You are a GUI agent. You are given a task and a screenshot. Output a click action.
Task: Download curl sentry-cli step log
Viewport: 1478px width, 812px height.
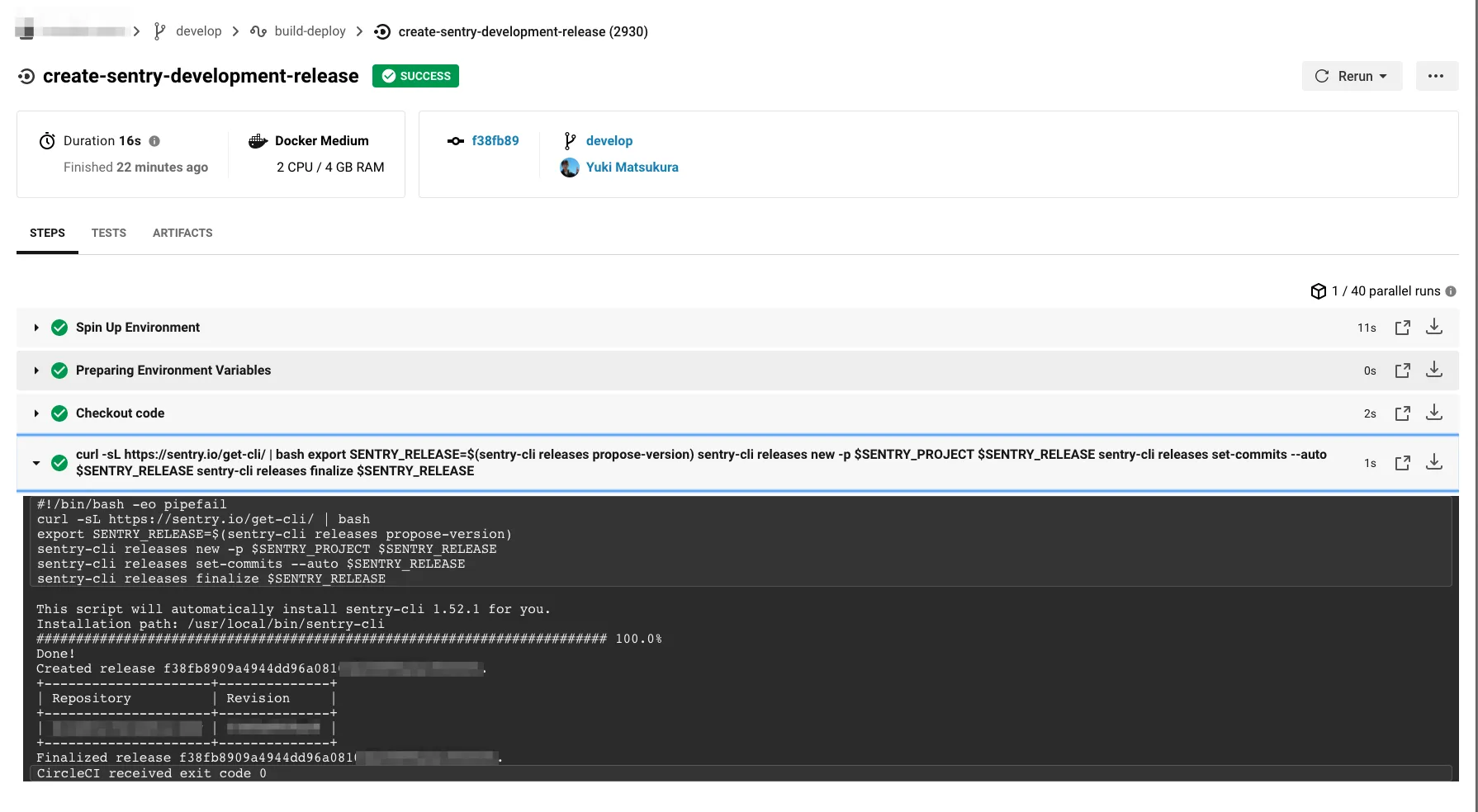[x=1434, y=463]
